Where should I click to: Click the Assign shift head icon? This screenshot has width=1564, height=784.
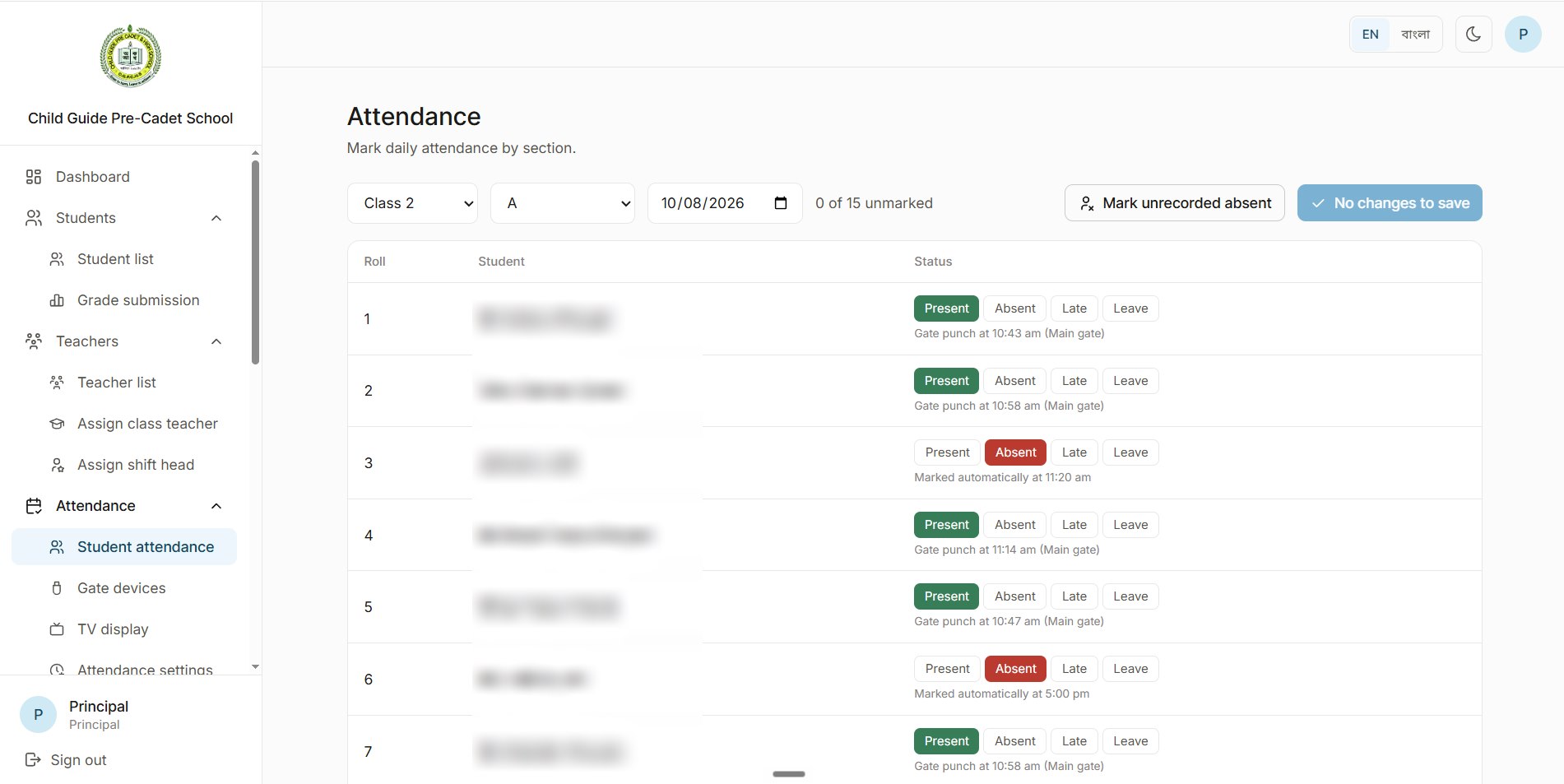pos(57,465)
